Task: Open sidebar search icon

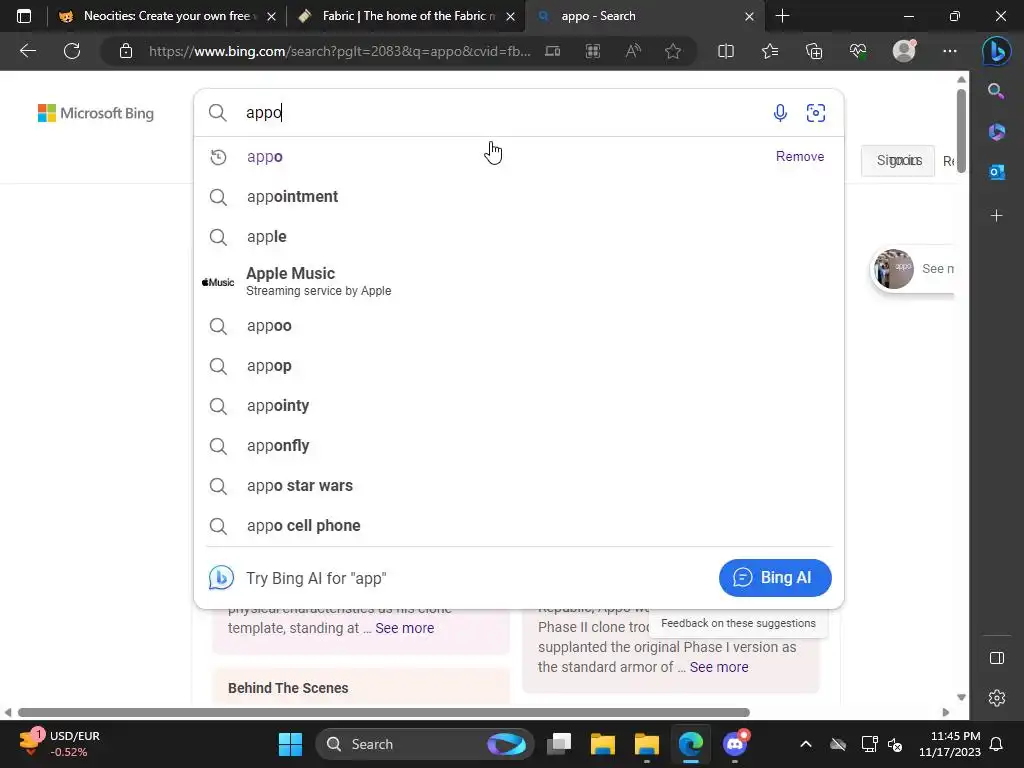Action: click(996, 91)
